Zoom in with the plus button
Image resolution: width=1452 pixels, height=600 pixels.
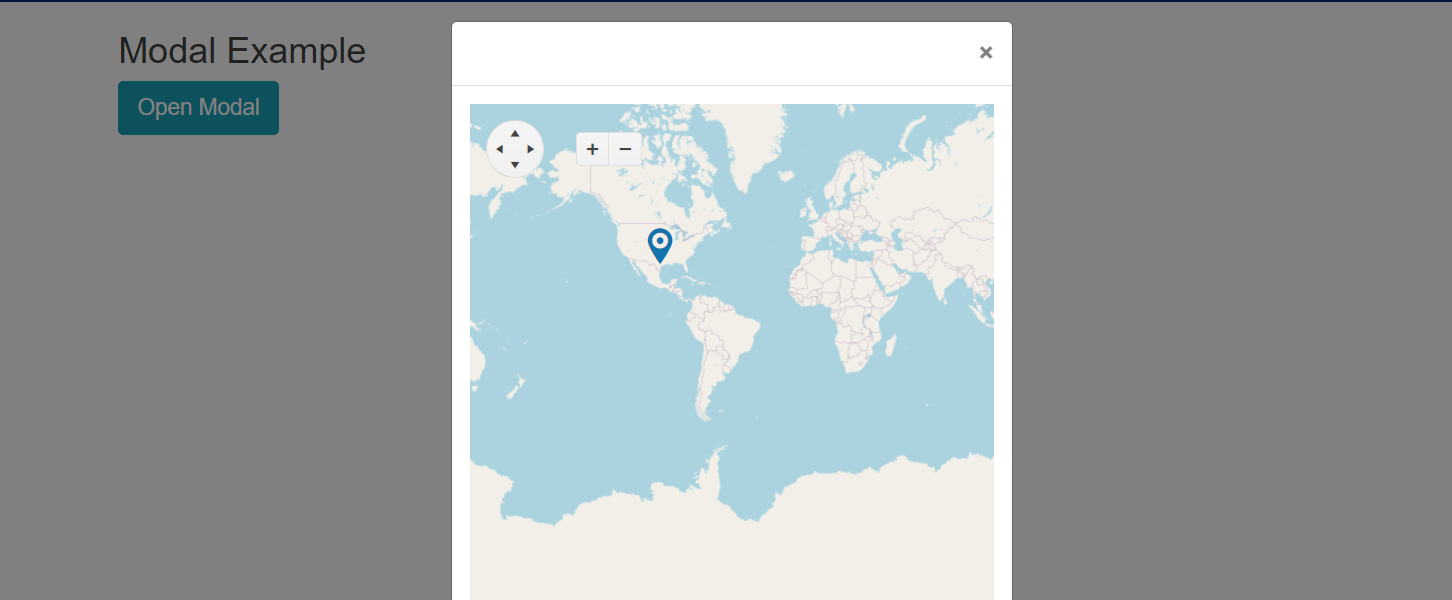[592, 148]
